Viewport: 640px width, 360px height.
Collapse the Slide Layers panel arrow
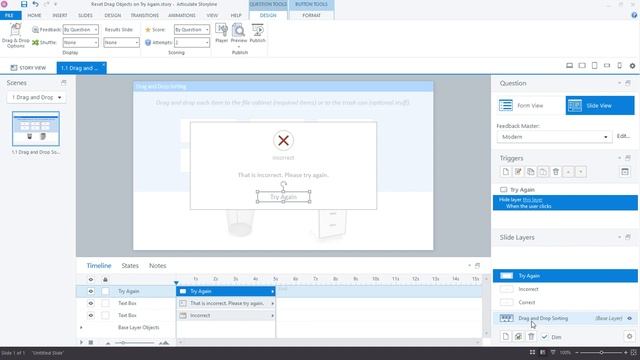619,237
